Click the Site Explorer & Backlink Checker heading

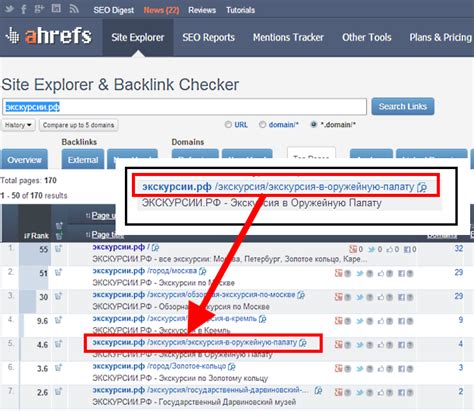[120, 85]
